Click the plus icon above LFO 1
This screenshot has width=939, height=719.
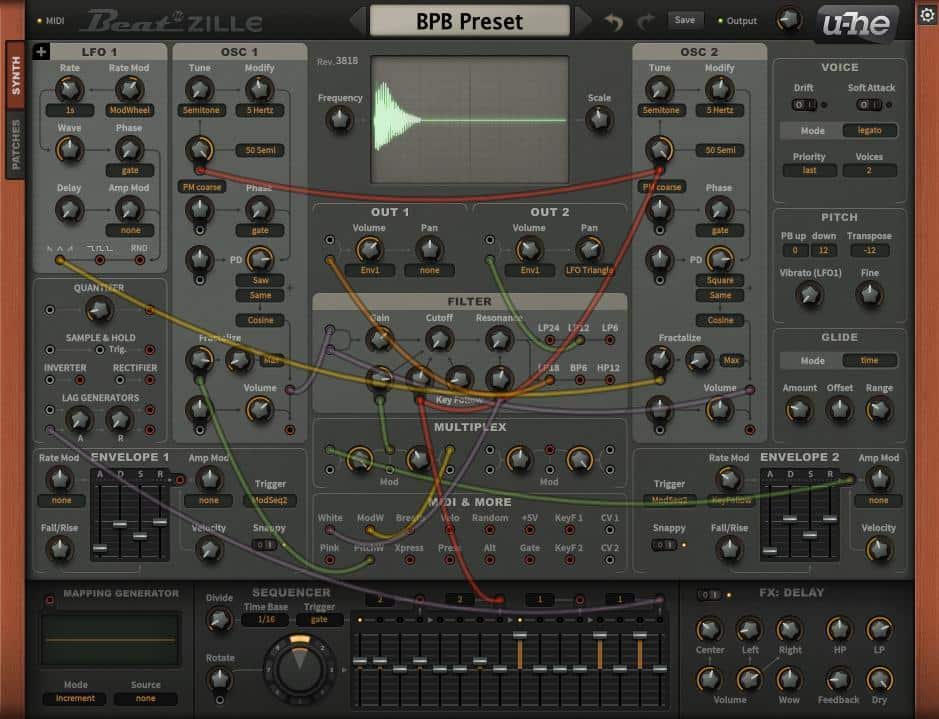point(40,51)
